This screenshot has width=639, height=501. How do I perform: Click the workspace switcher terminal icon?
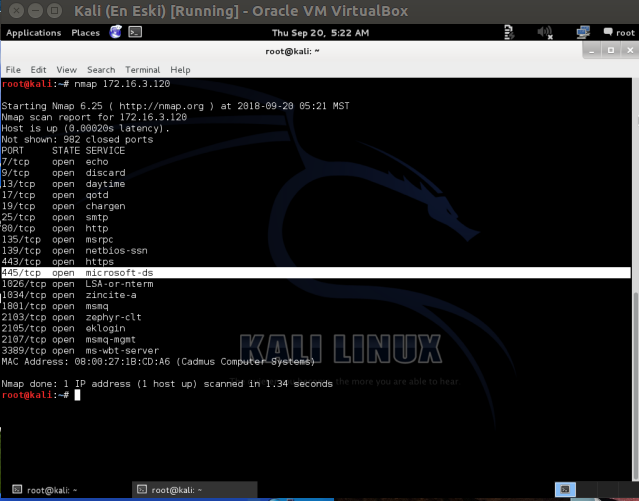click(x=565, y=490)
